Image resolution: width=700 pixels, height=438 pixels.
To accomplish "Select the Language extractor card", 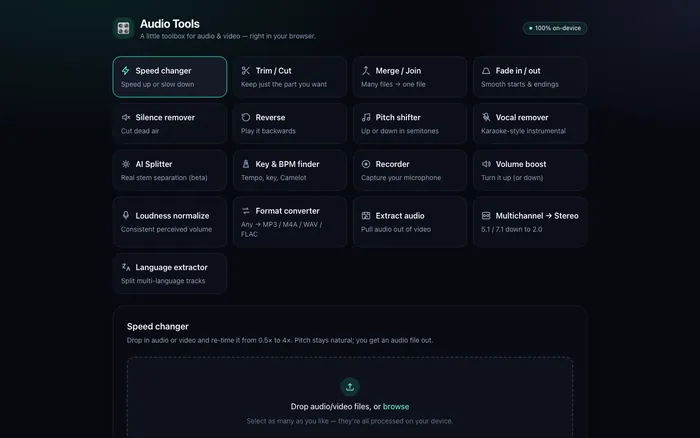I will [170, 273].
